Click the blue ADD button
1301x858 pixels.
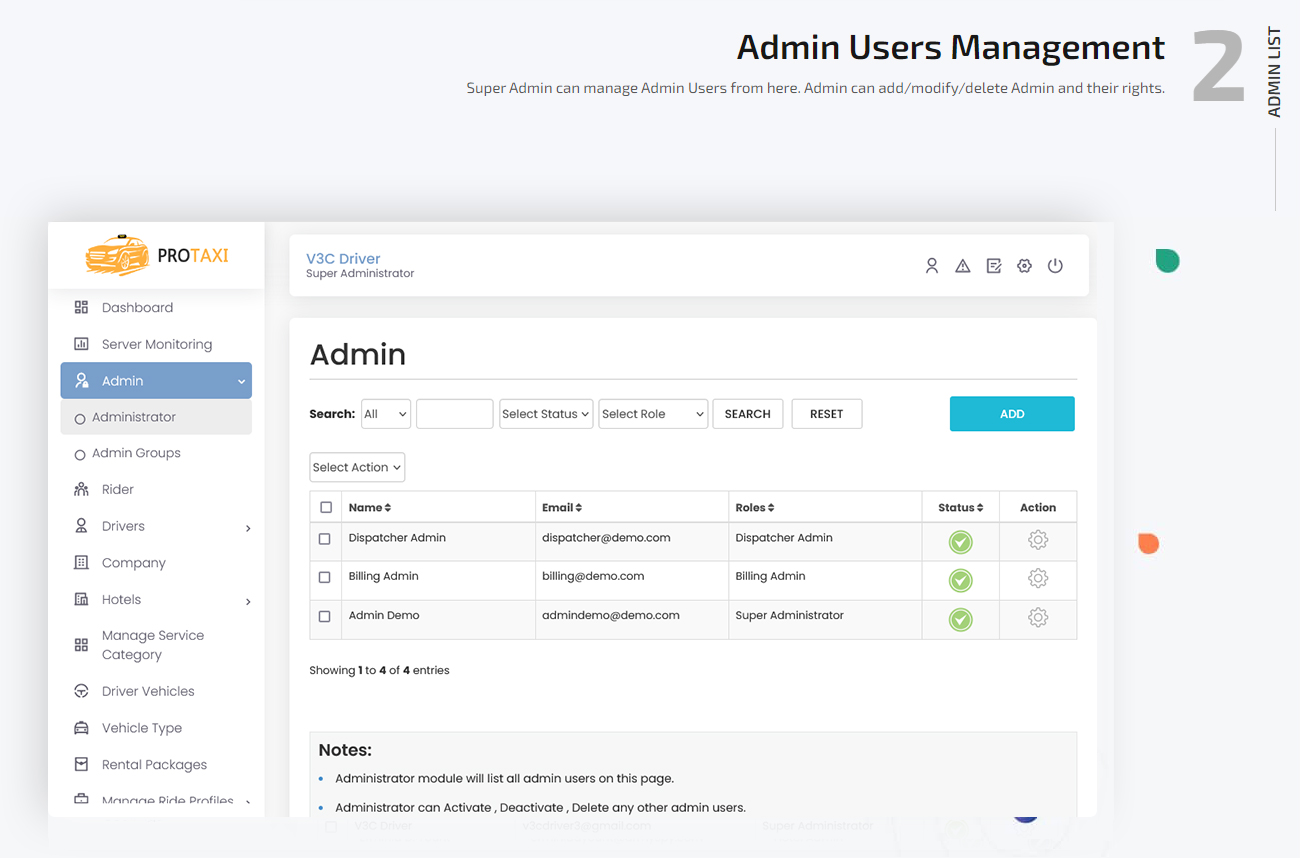(1012, 414)
